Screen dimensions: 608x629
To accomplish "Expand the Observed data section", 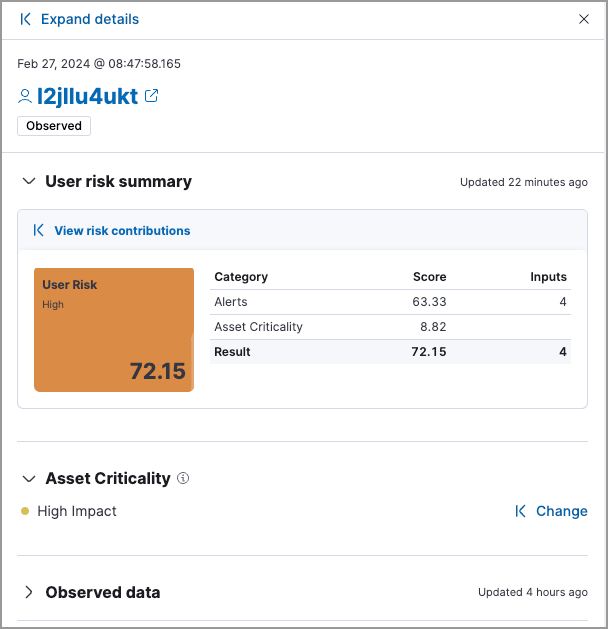I will 28,592.
